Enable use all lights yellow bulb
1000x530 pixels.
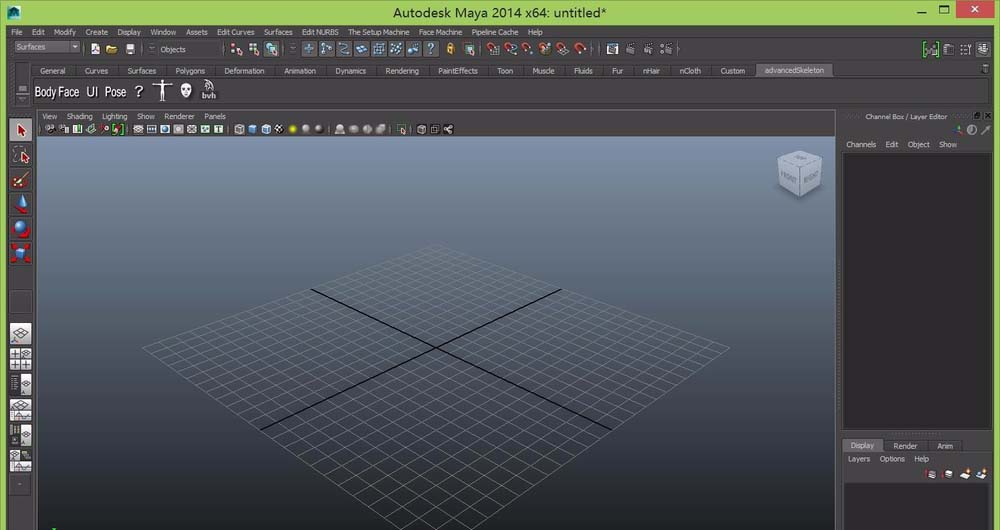[293, 129]
